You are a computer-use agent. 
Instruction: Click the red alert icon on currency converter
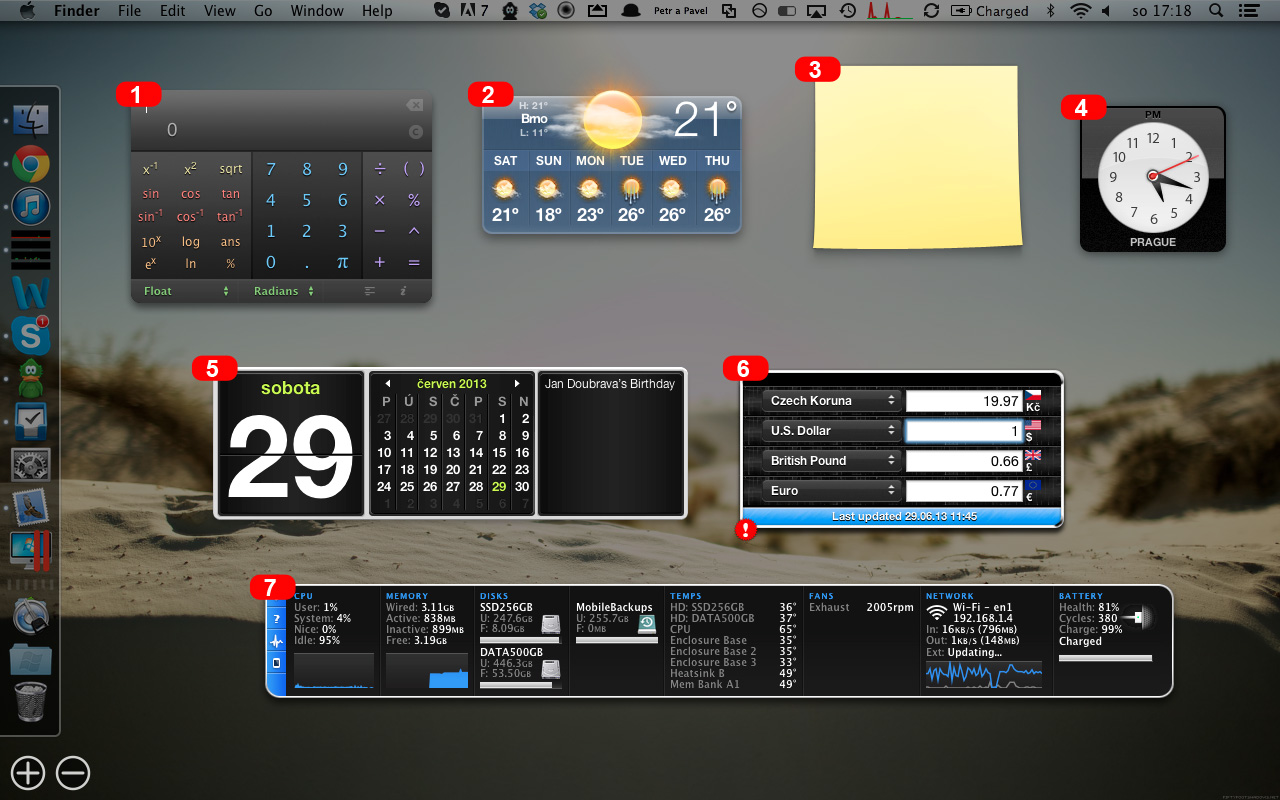tap(745, 531)
